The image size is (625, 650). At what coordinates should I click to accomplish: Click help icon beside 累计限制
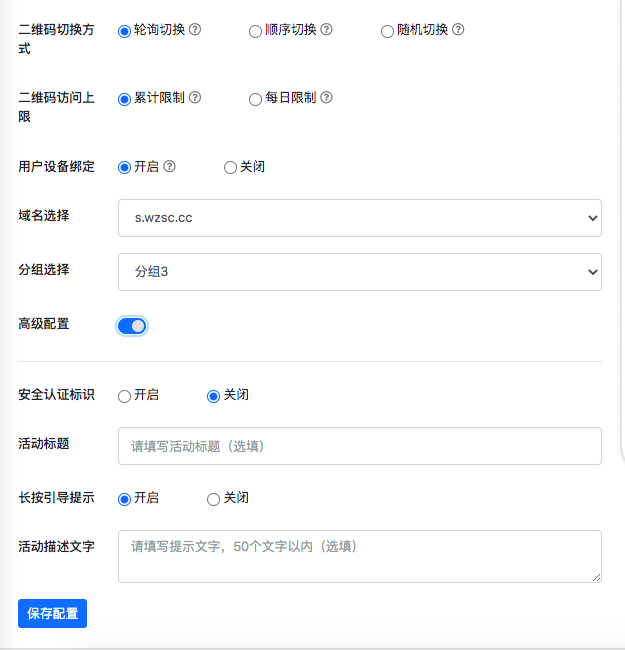click(195, 98)
